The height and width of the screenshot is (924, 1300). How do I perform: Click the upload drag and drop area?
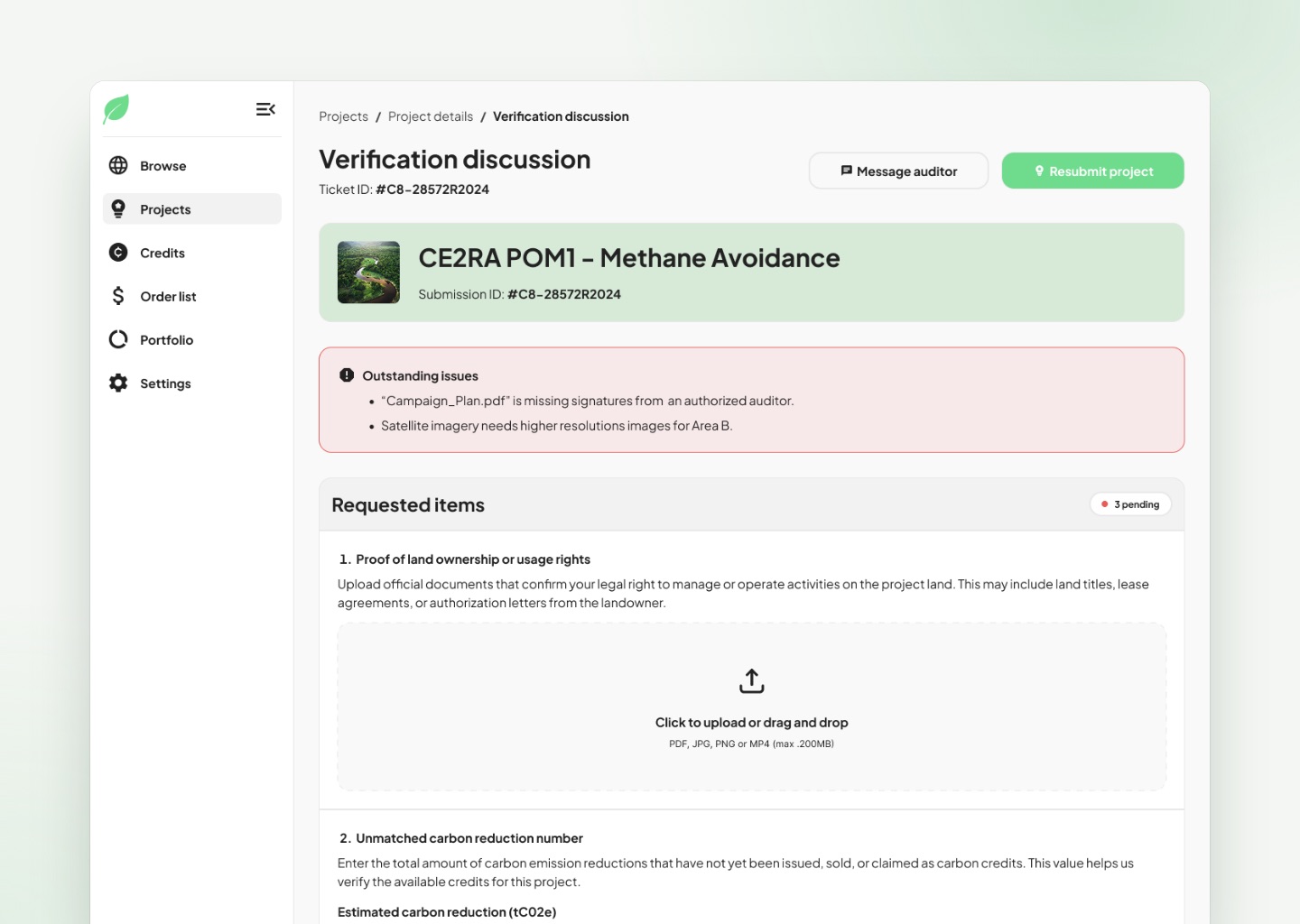pyautogui.click(x=752, y=707)
